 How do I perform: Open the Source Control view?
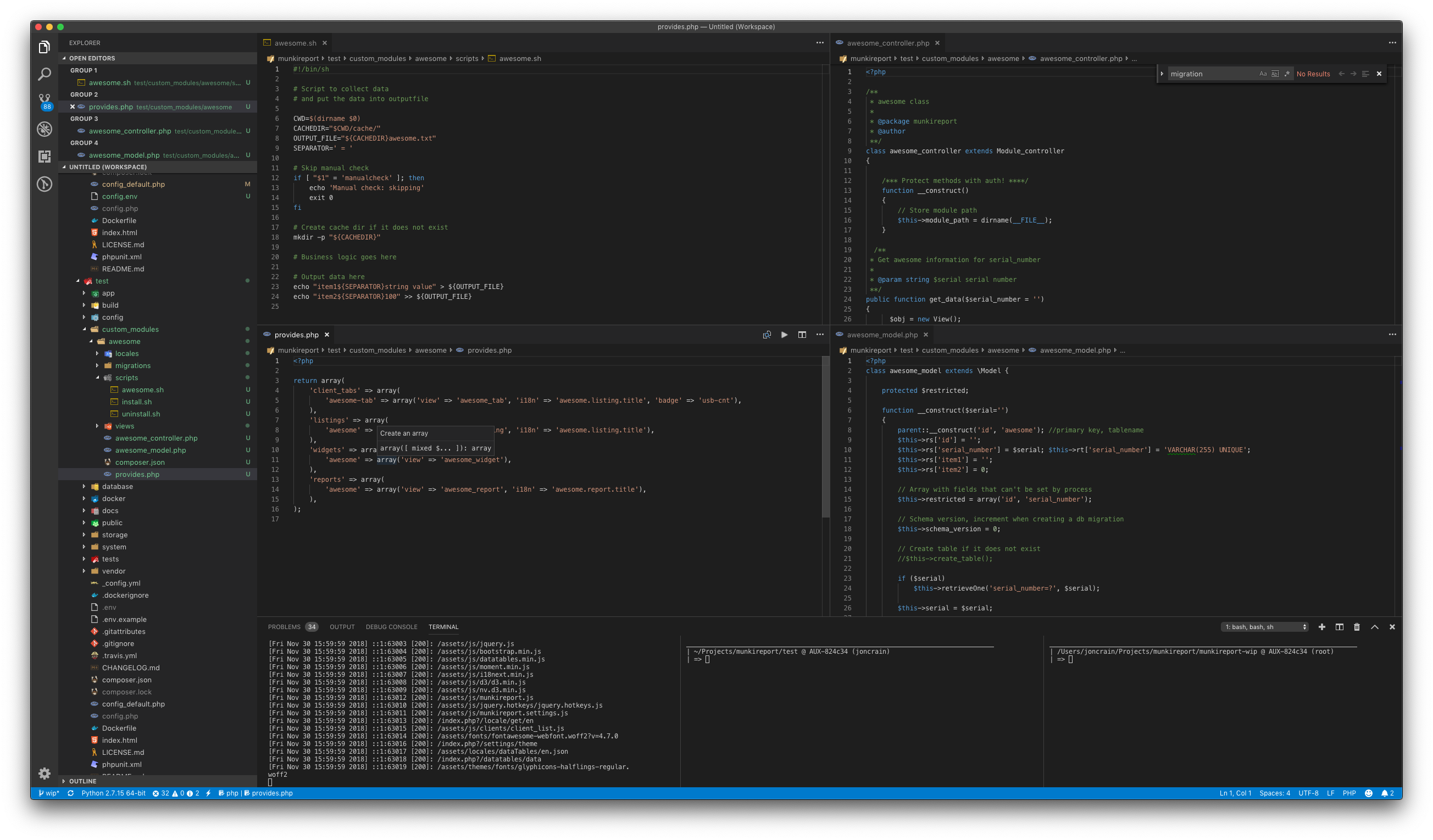click(45, 101)
